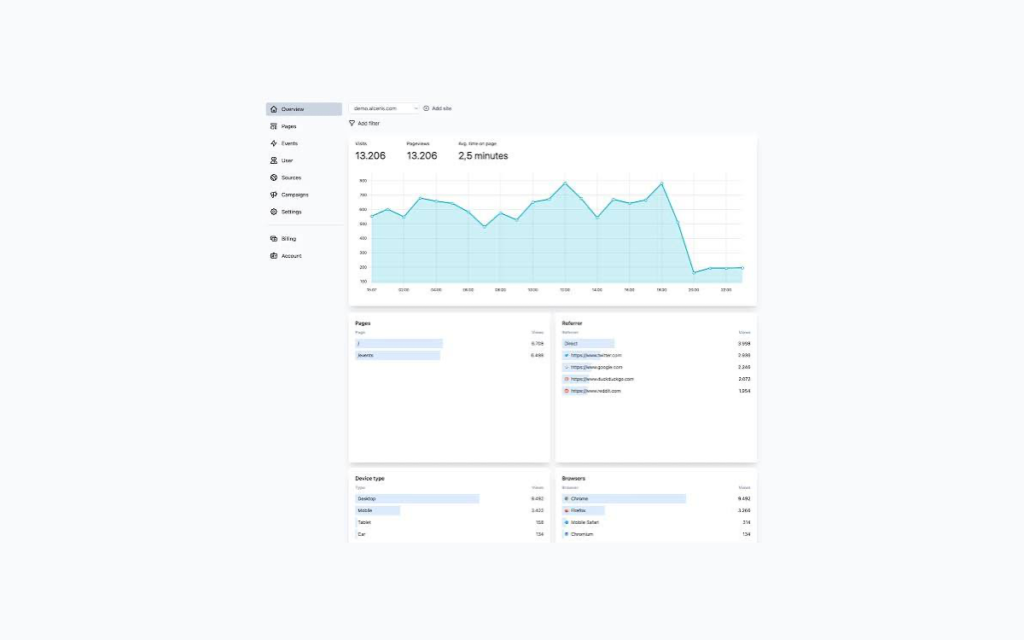Click the chart's lowest point near 20:00
Viewport: 1024px width, 640px height.
pos(694,272)
